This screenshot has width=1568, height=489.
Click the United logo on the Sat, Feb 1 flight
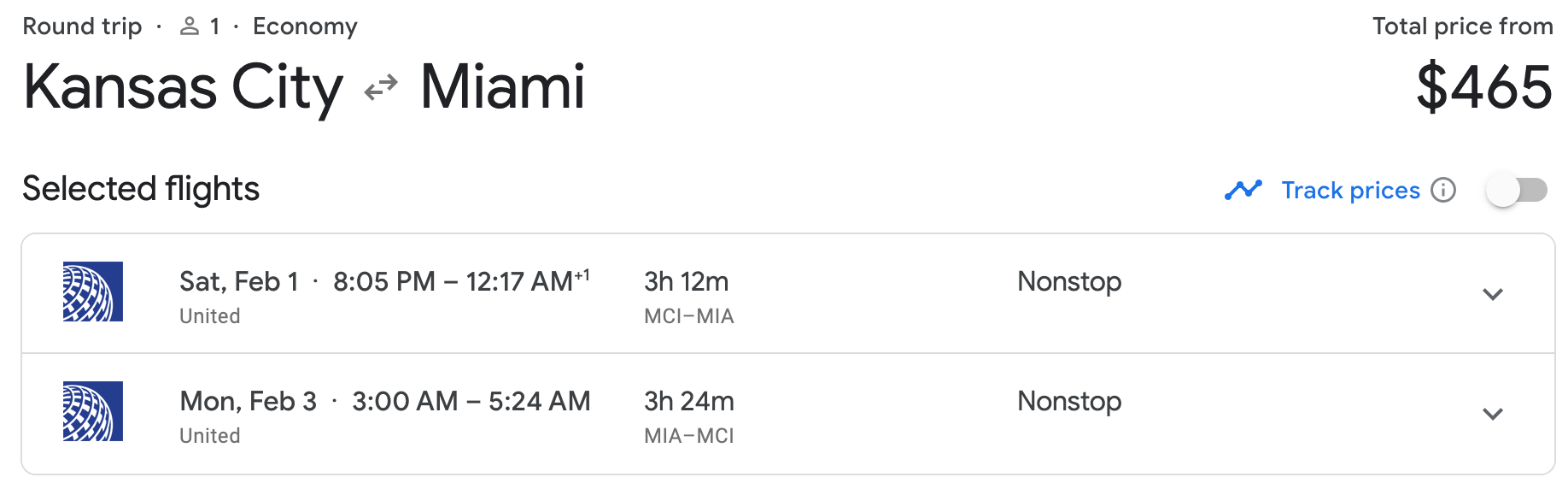[93, 292]
